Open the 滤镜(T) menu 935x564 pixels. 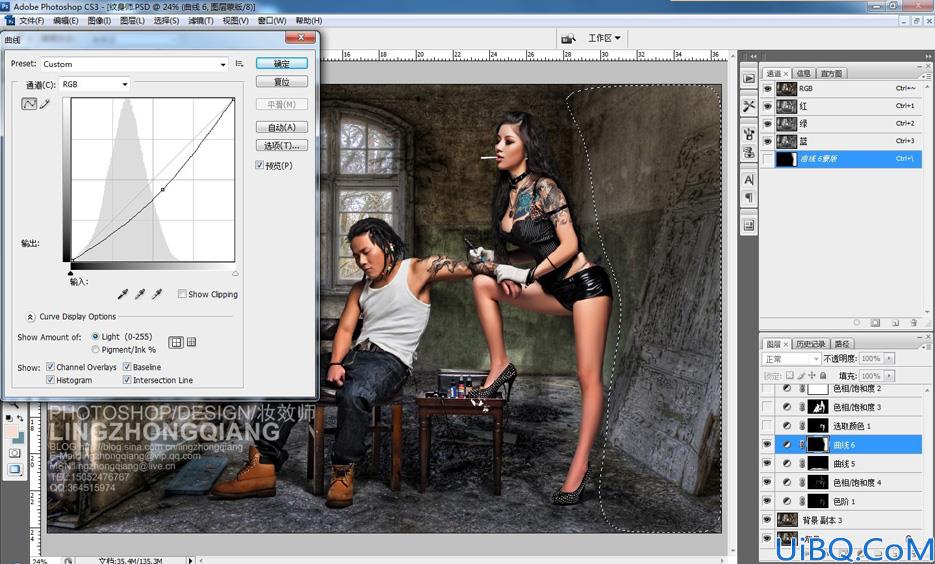200,20
